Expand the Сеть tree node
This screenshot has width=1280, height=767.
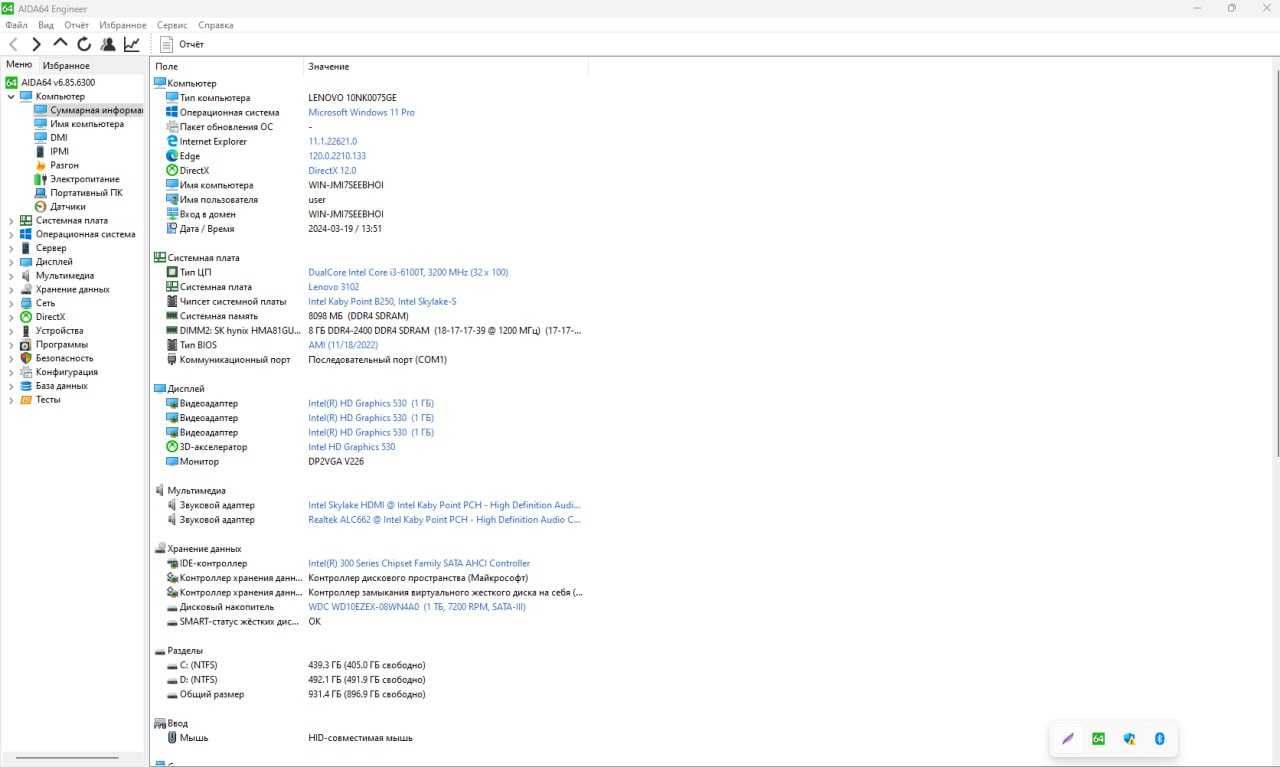pyautogui.click(x=11, y=303)
